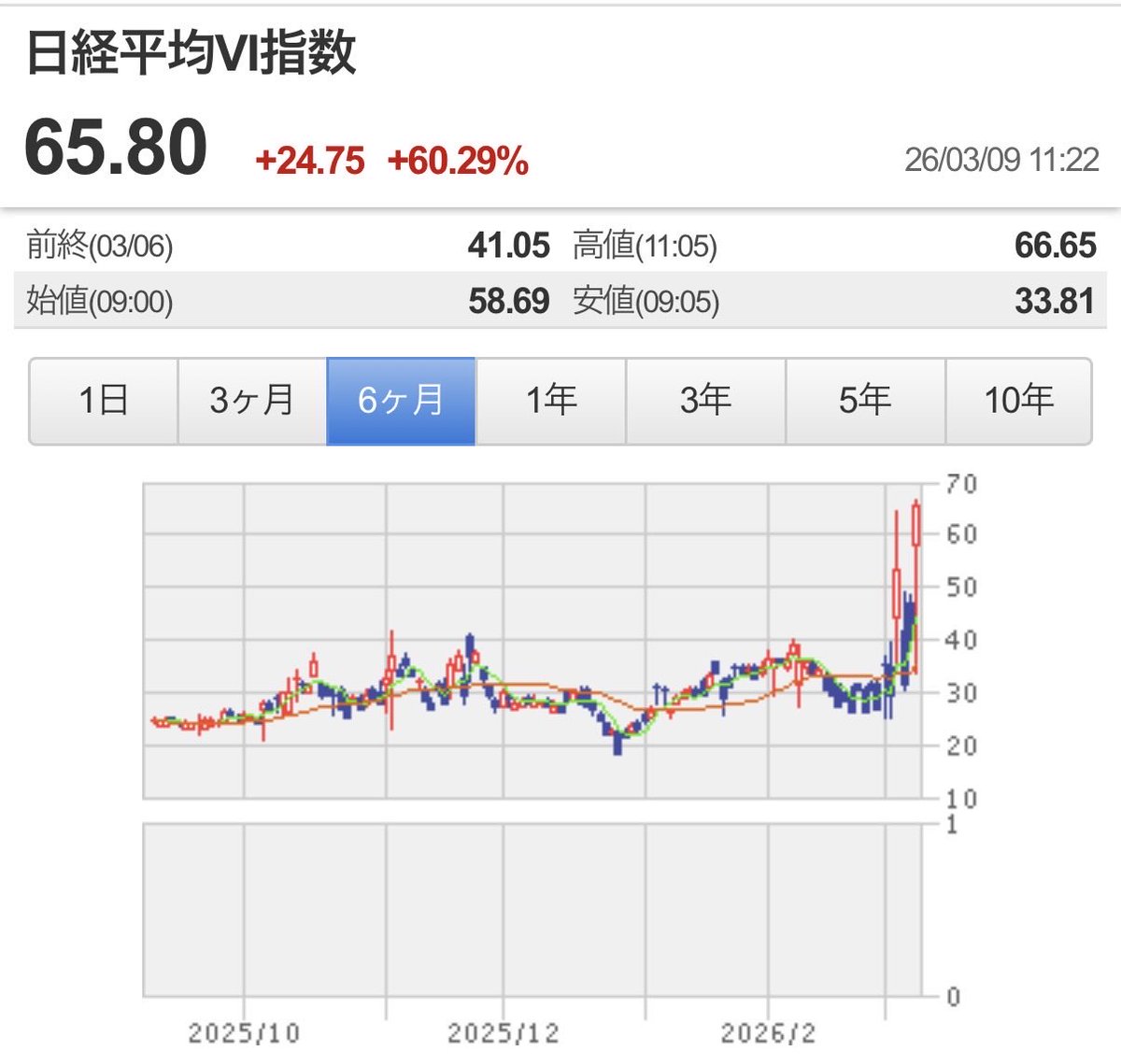The width and height of the screenshot is (1121, 1064).
Task: Click the opening value 58.69
Action: 509,301
